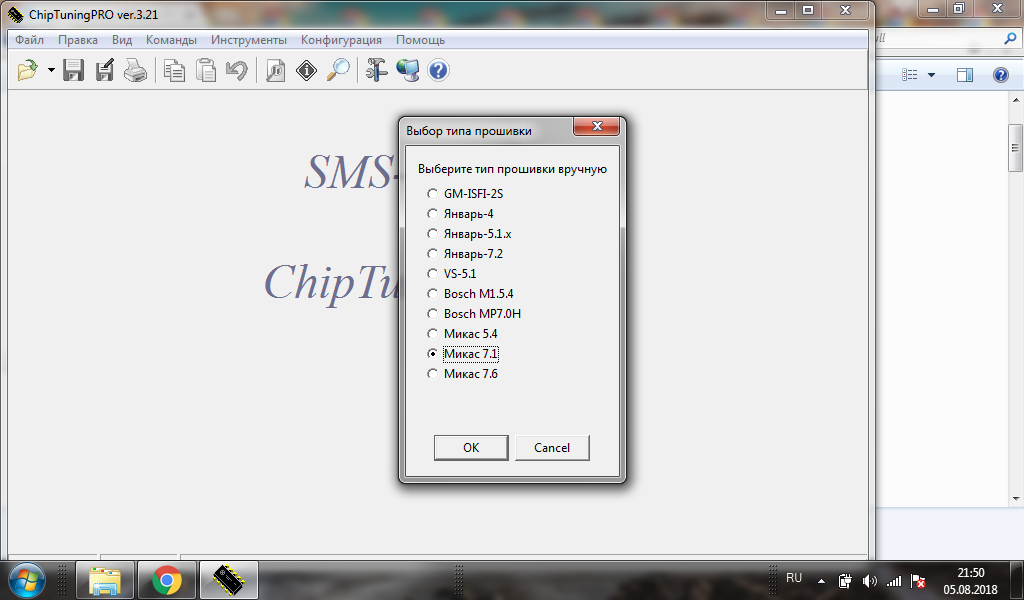Viewport: 1024px width, 600px height.
Task: Click the Explorer window vertical scrollbar
Action: pyautogui.click(x=1015, y=300)
